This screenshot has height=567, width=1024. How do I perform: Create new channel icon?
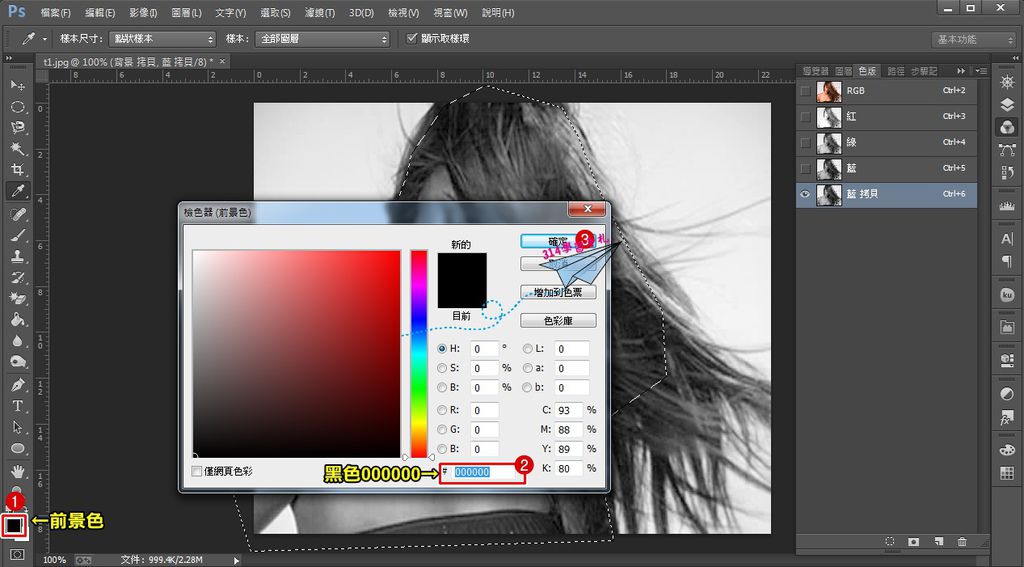[938, 542]
